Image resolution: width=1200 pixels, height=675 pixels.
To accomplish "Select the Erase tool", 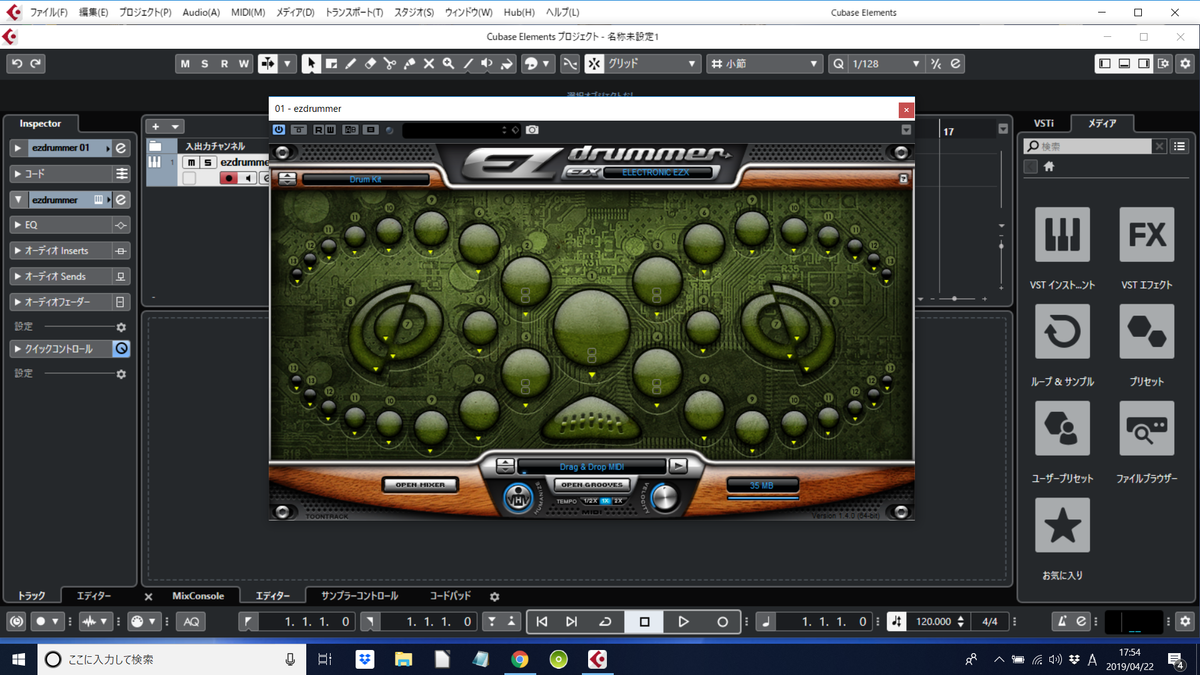I will [x=370, y=64].
